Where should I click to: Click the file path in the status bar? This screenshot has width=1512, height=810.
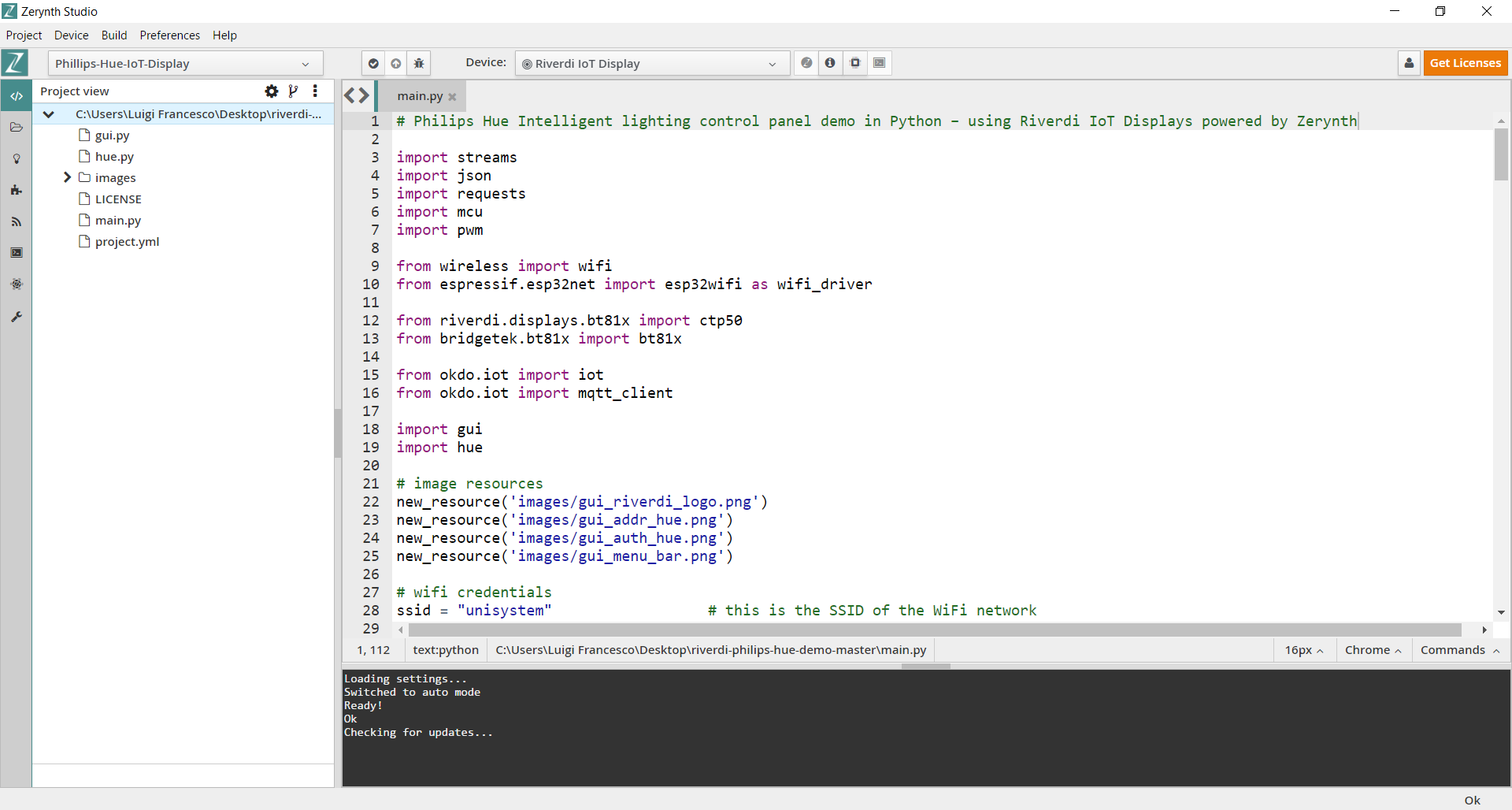click(710, 650)
